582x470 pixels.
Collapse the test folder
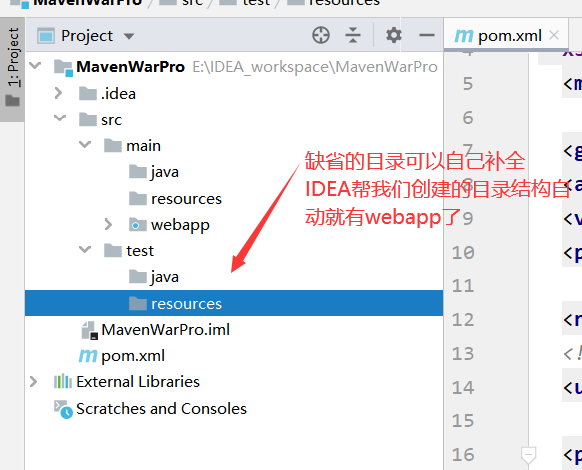(x=85, y=249)
